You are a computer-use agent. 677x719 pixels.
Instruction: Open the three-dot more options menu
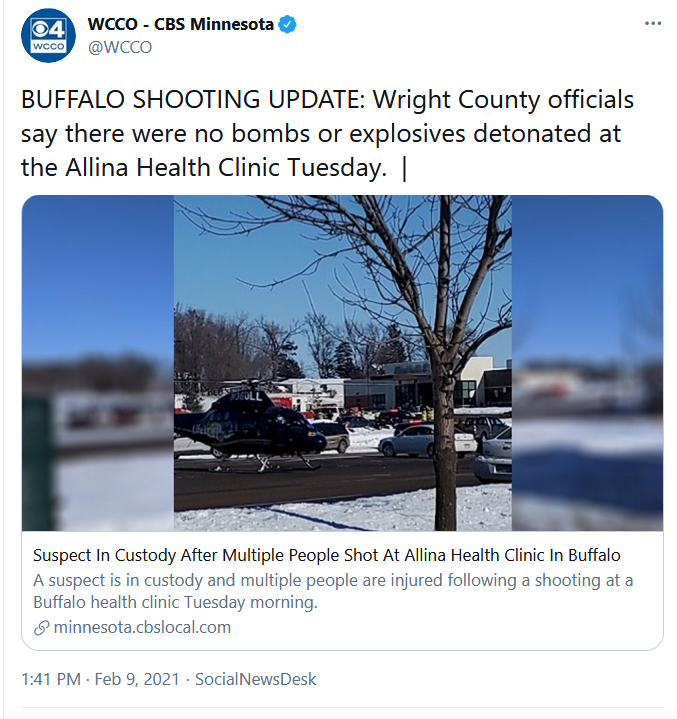(653, 23)
